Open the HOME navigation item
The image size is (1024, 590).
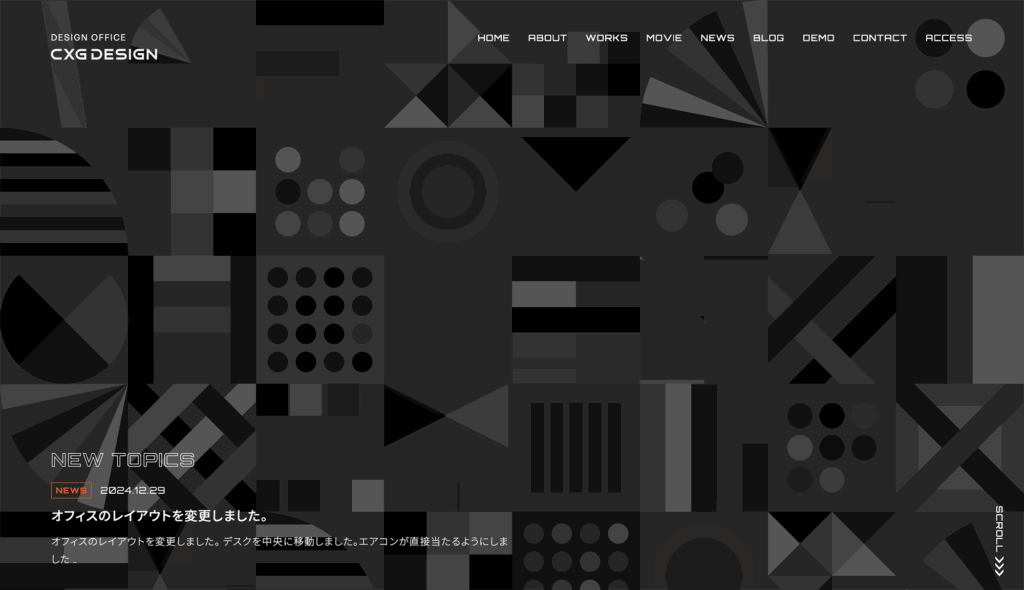click(493, 38)
